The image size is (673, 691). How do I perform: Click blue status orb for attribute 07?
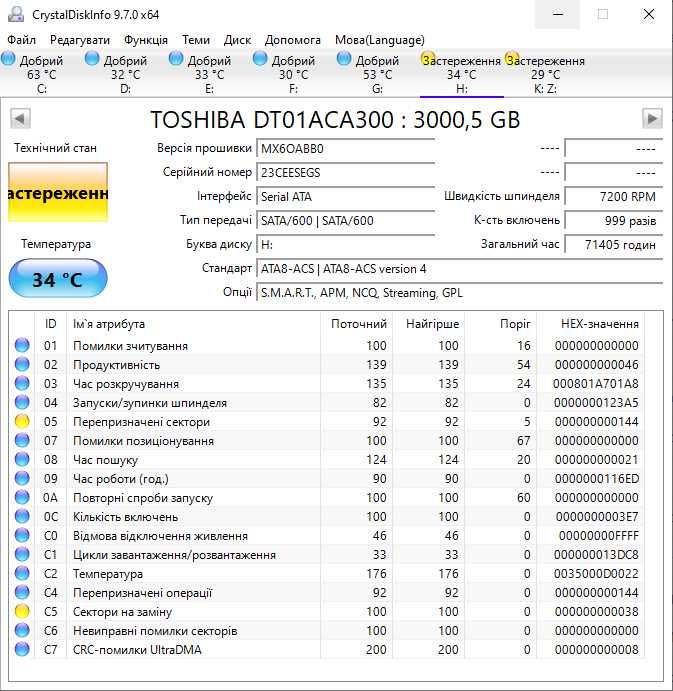tap(22, 440)
